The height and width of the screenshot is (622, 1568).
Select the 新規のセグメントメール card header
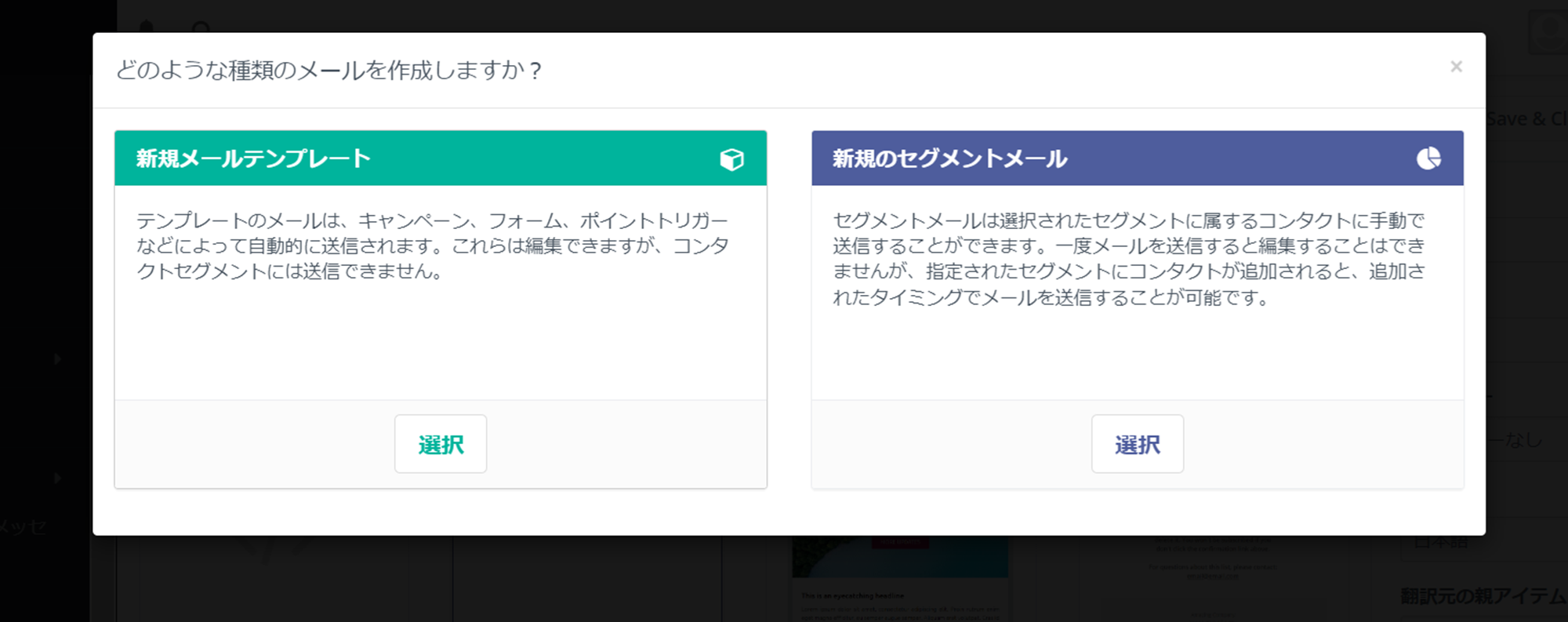pyautogui.click(x=949, y=158)
